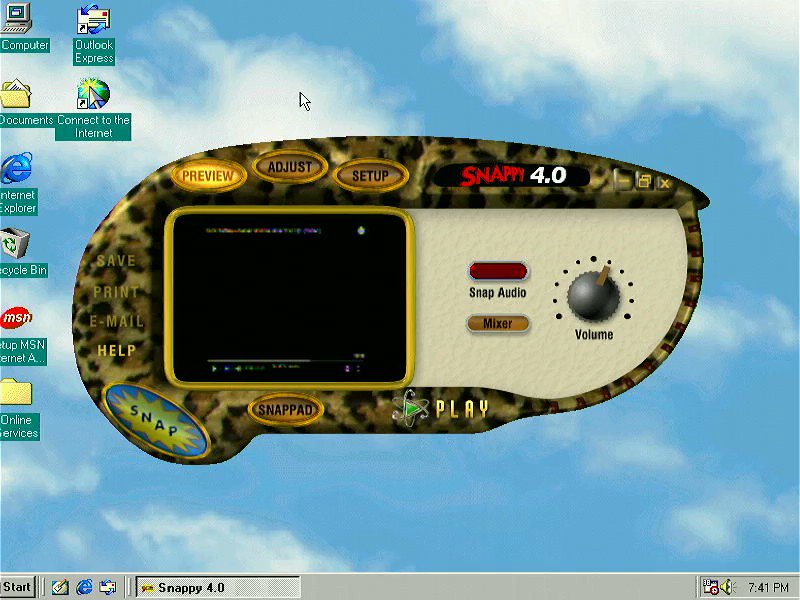This screenshot has height=600, width=800.
Task: Open the audio Mixer
Action: [x=498, y=323]
